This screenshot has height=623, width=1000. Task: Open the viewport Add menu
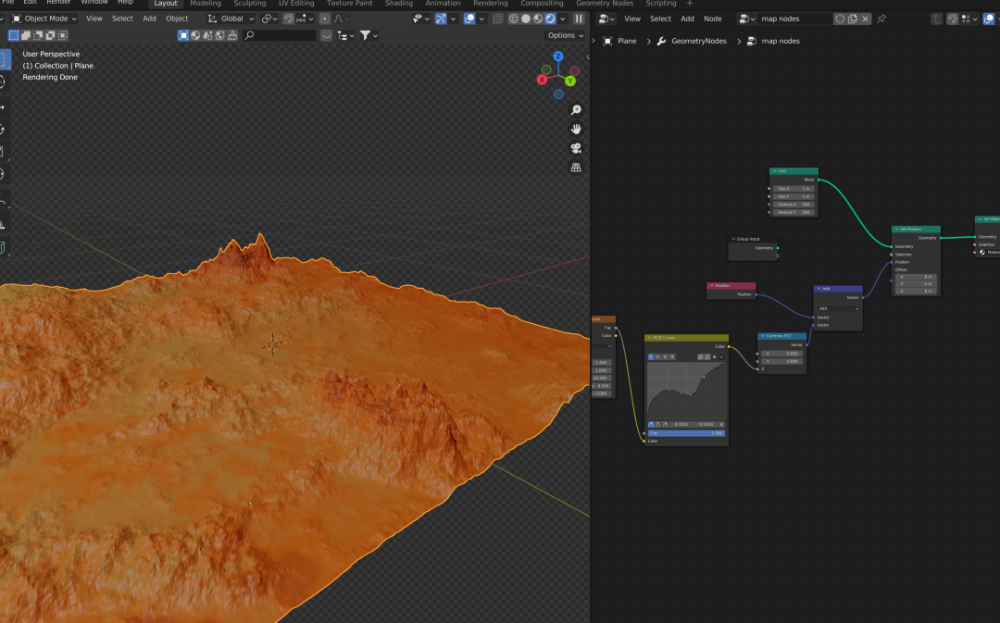click(x=149, y=18)
